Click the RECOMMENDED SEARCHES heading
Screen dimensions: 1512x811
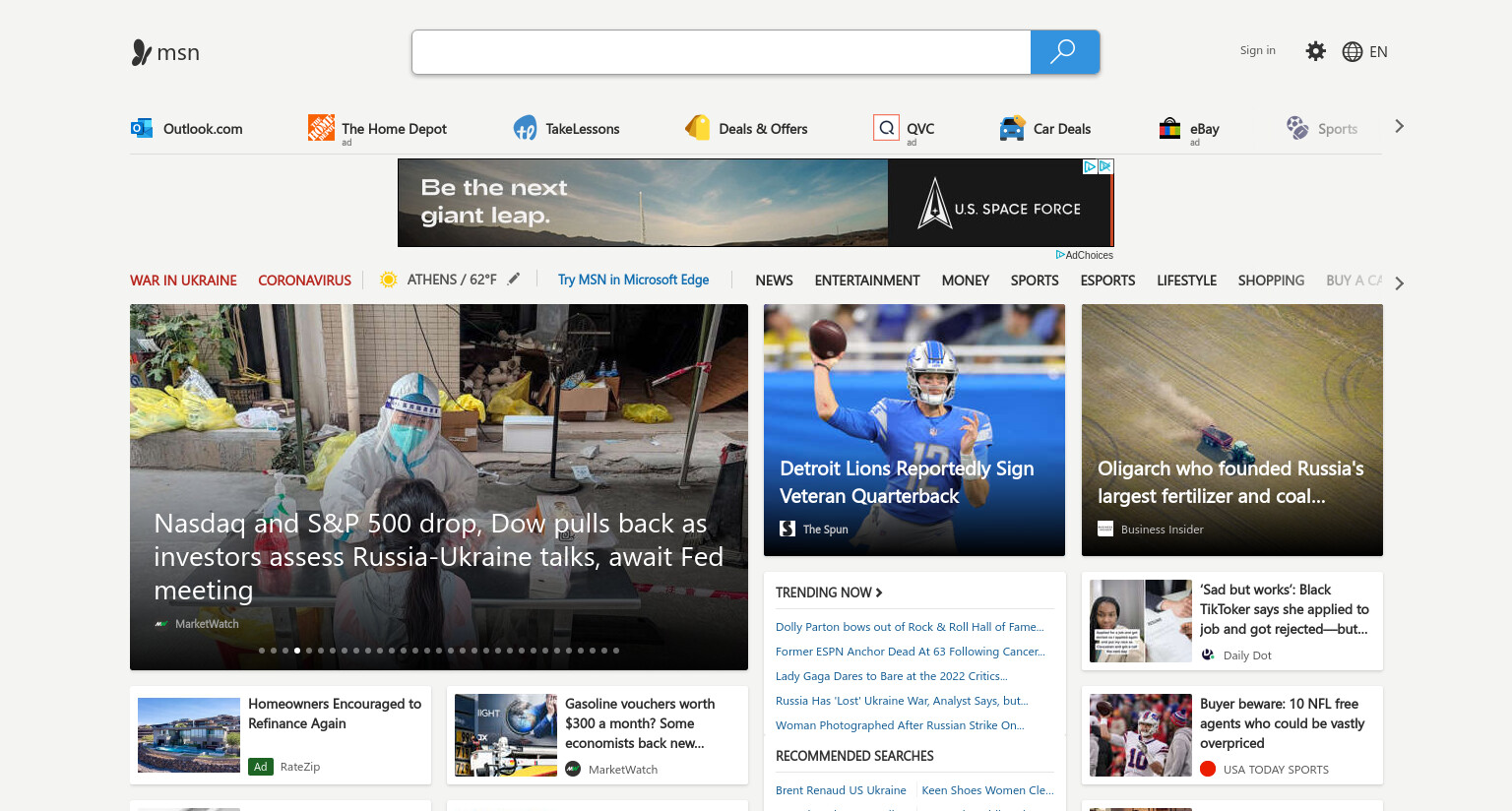click(x=854, y=756)
